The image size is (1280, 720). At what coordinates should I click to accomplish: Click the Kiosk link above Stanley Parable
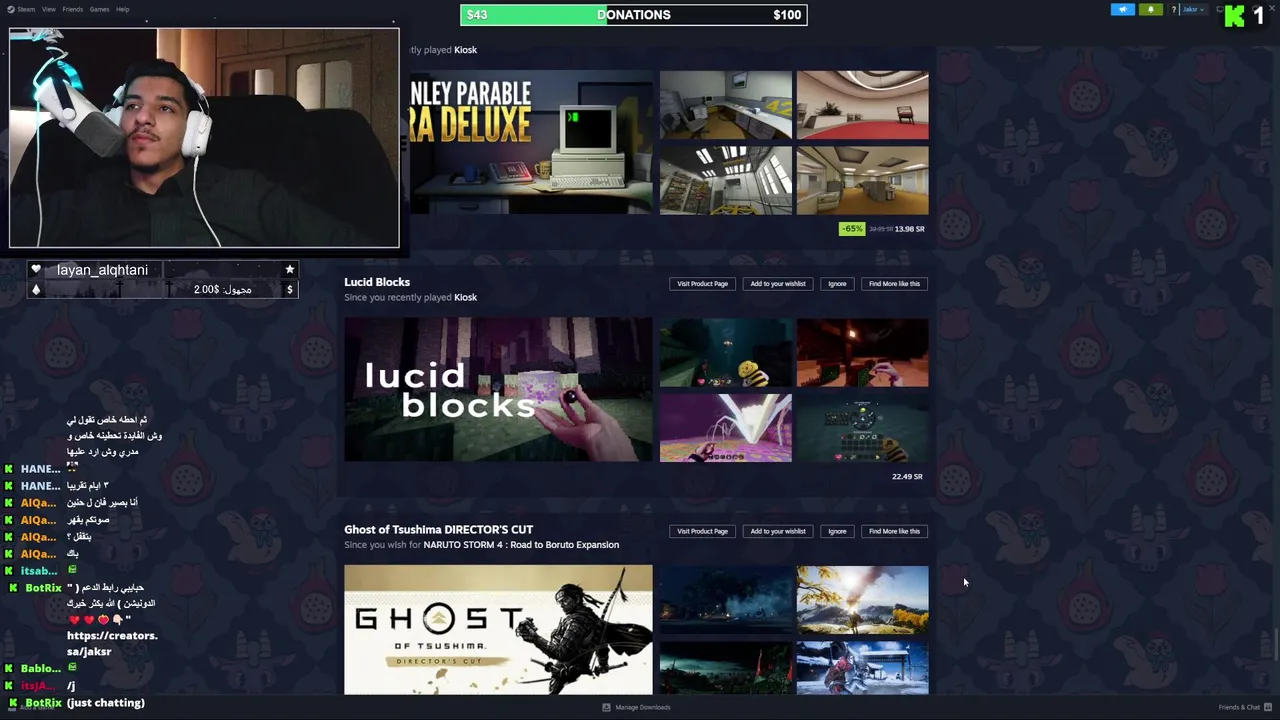pyautogui.click(x=465, y=50)
